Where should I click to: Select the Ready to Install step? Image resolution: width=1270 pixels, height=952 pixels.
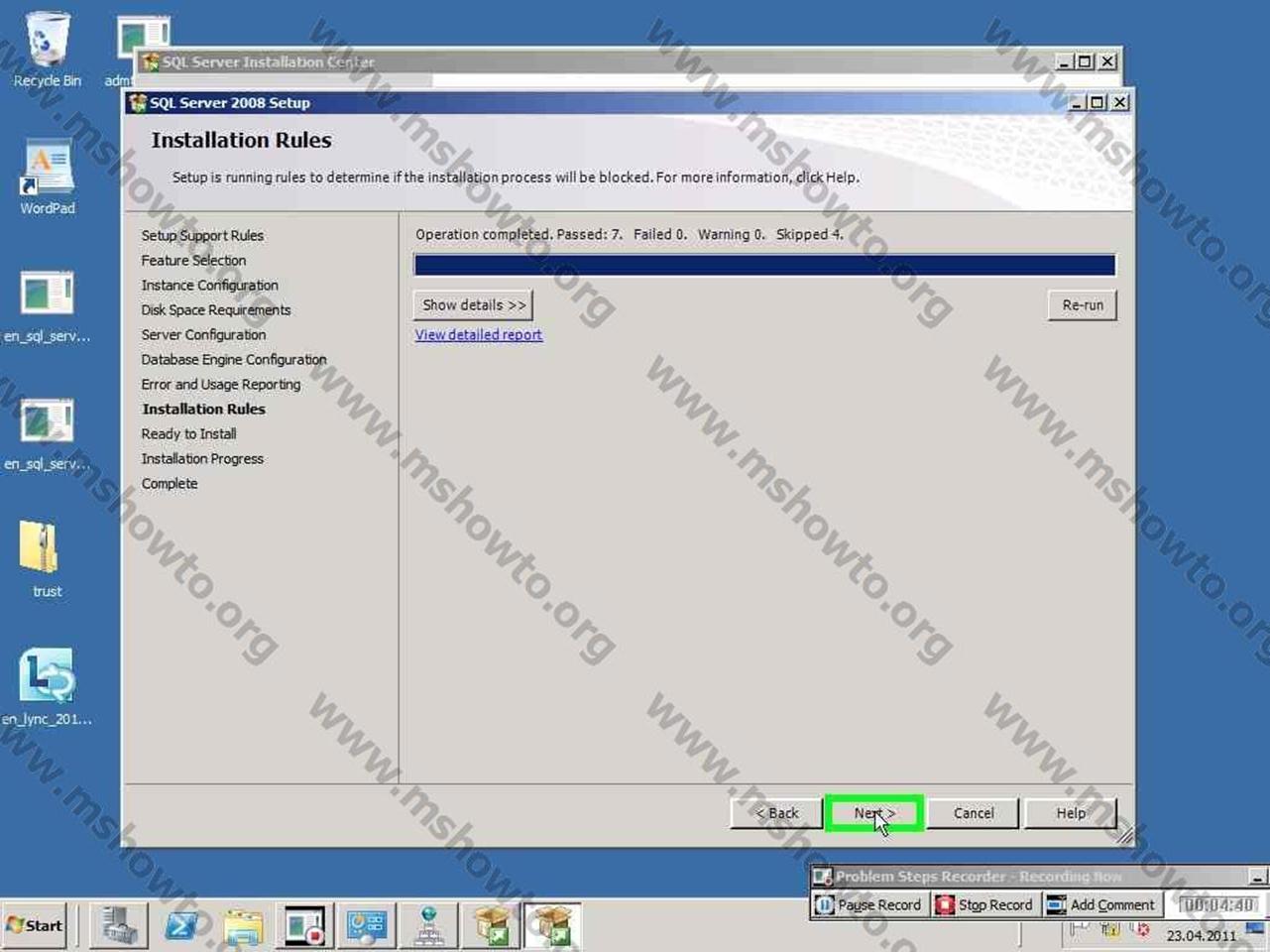188,433
